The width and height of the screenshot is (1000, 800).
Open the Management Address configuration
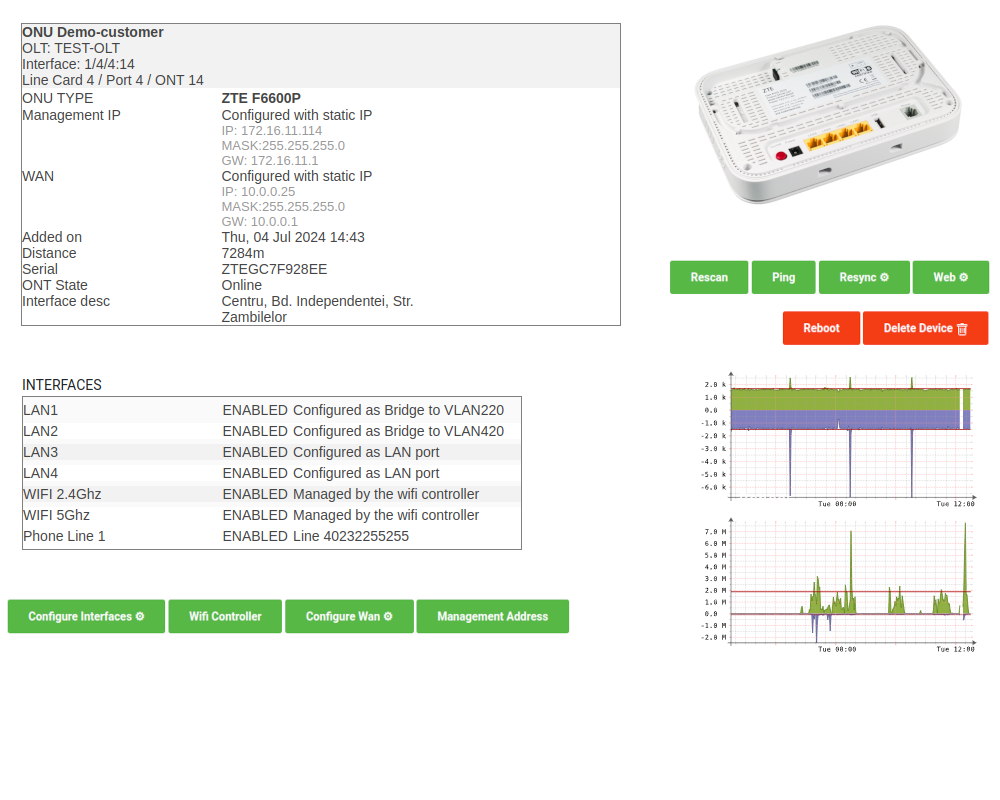492,617
